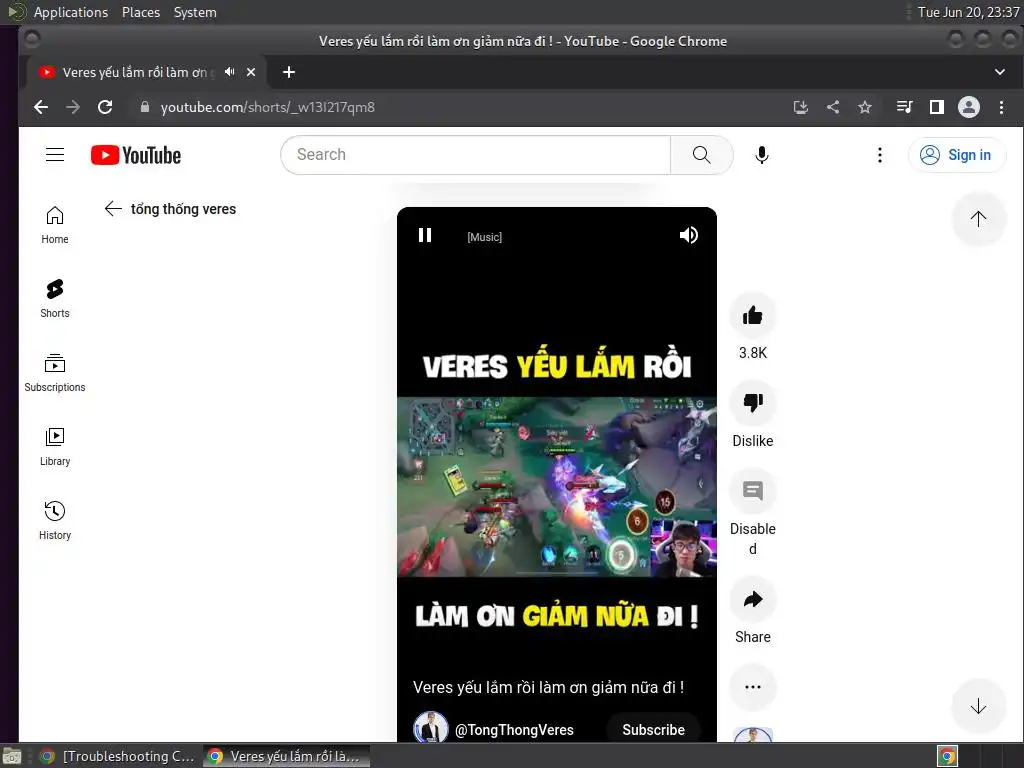The height and width of the screenshot is (768, 1024).
Task: Click the show desktop icon in taskbar
Action: point(12,756)
